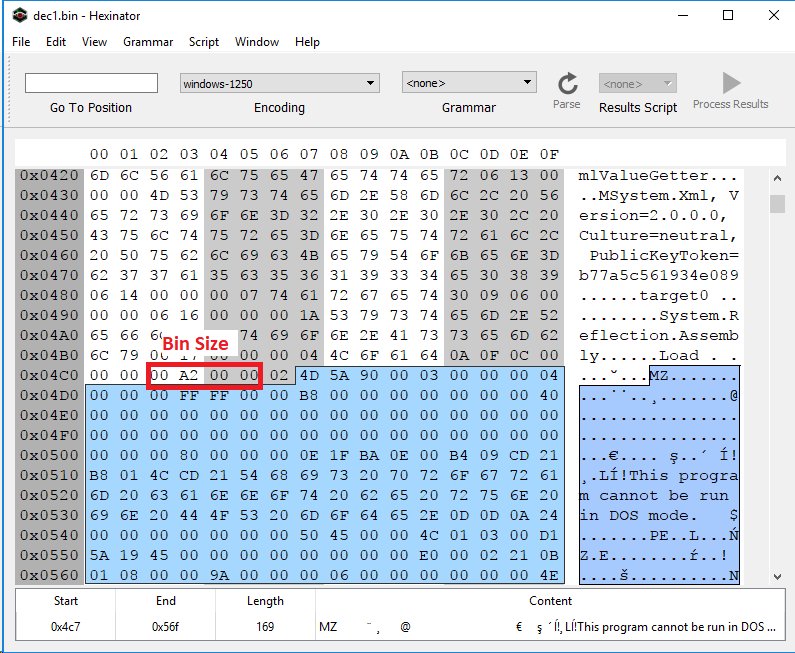The width and height of the screenshot is (795, 653).
Task: Click ASCII text 'Culture=neutral,'
Action: click(x=658, y=236)
